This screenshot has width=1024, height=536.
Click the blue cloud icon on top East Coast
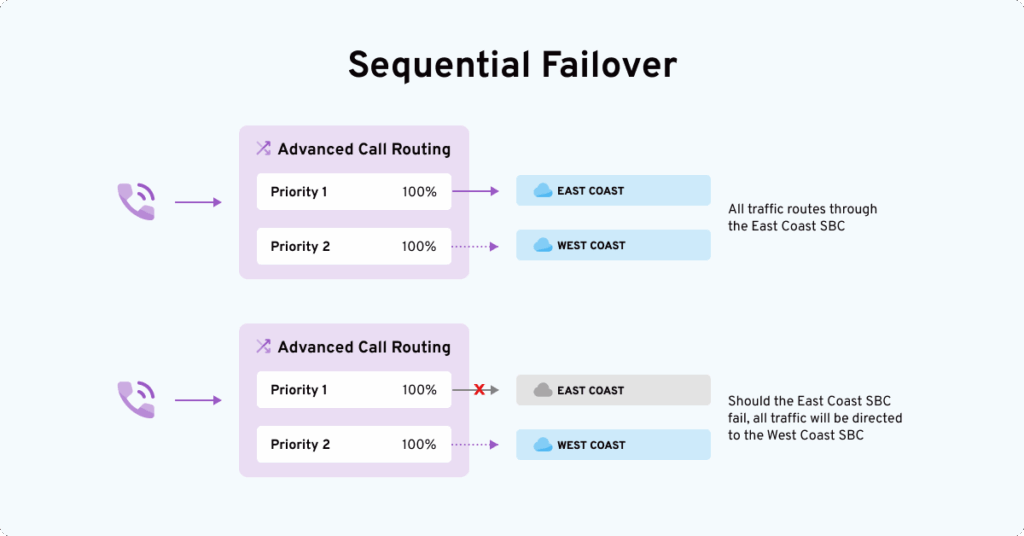tap(543, 190)
